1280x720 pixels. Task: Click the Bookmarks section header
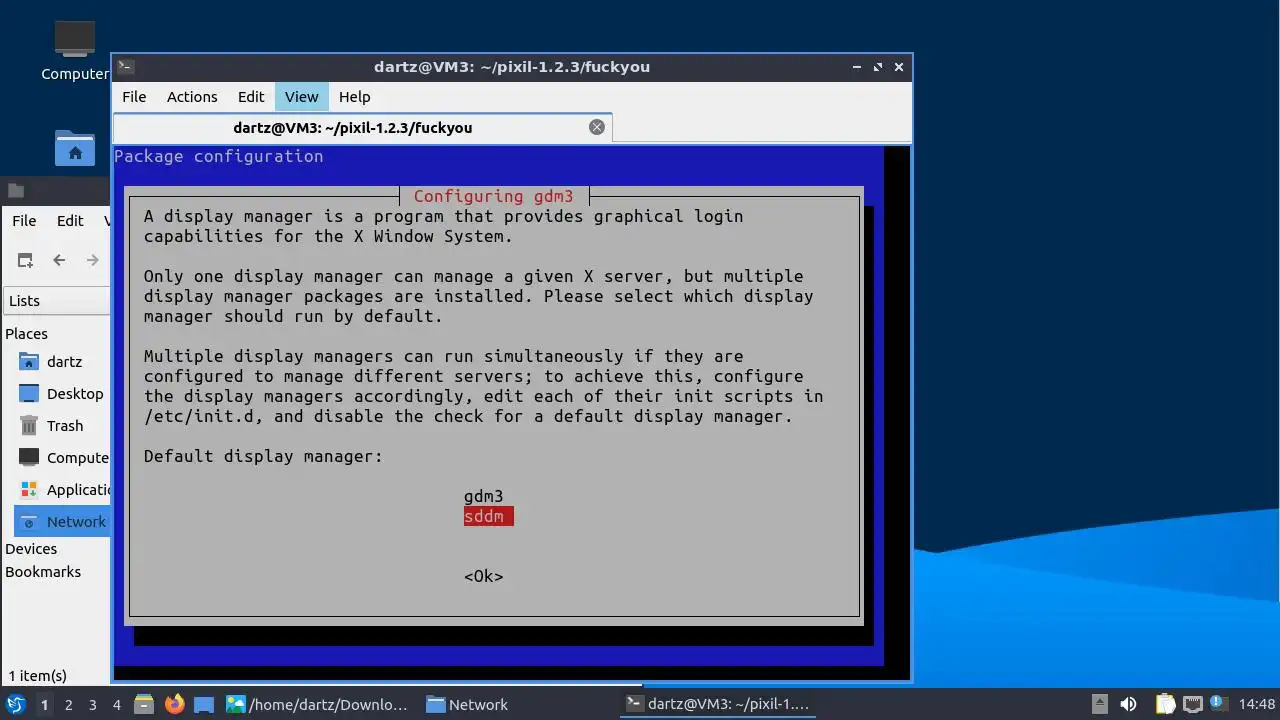tap(43, 572)
